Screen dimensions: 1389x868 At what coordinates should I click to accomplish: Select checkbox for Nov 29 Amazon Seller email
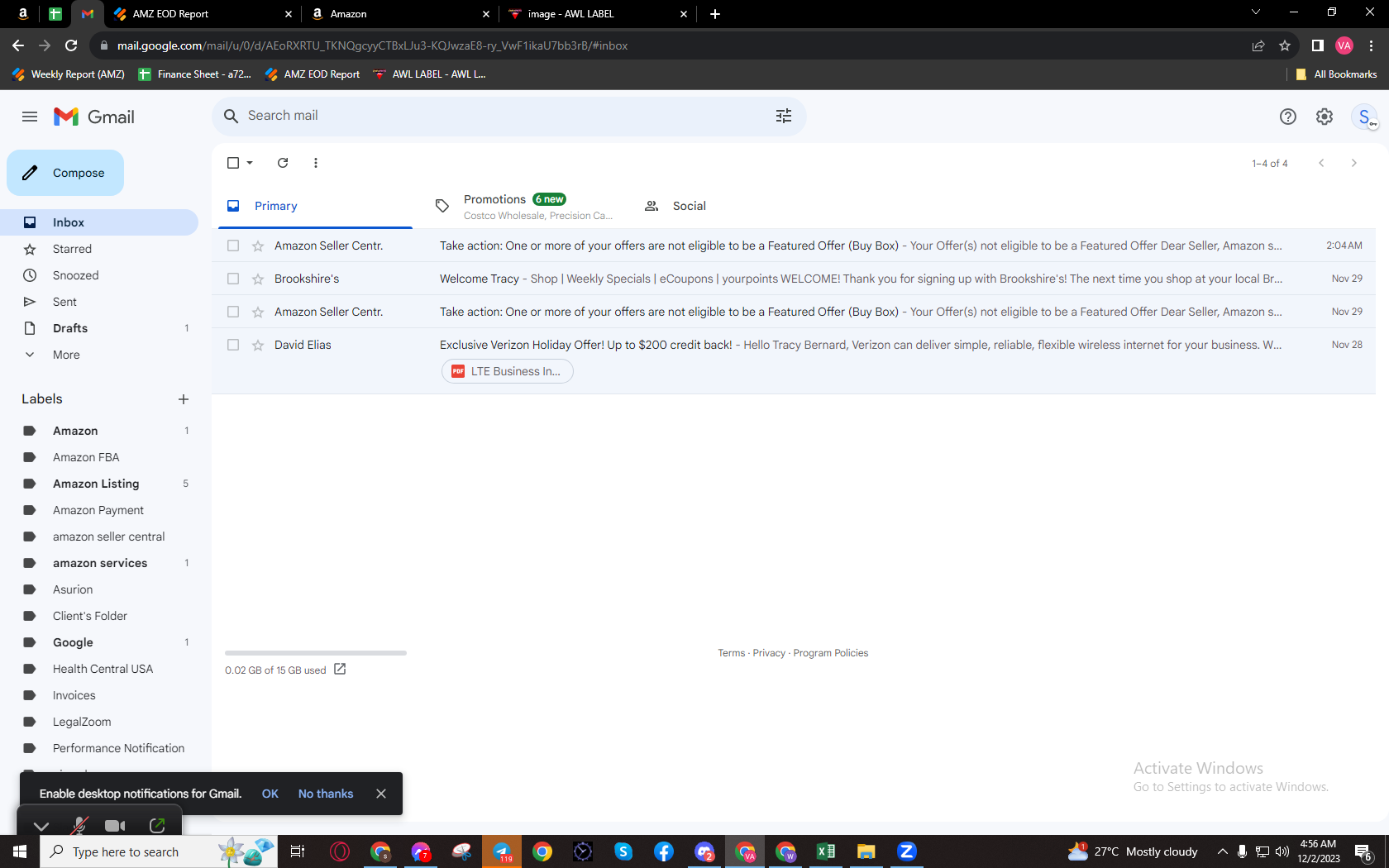[233, 312]
